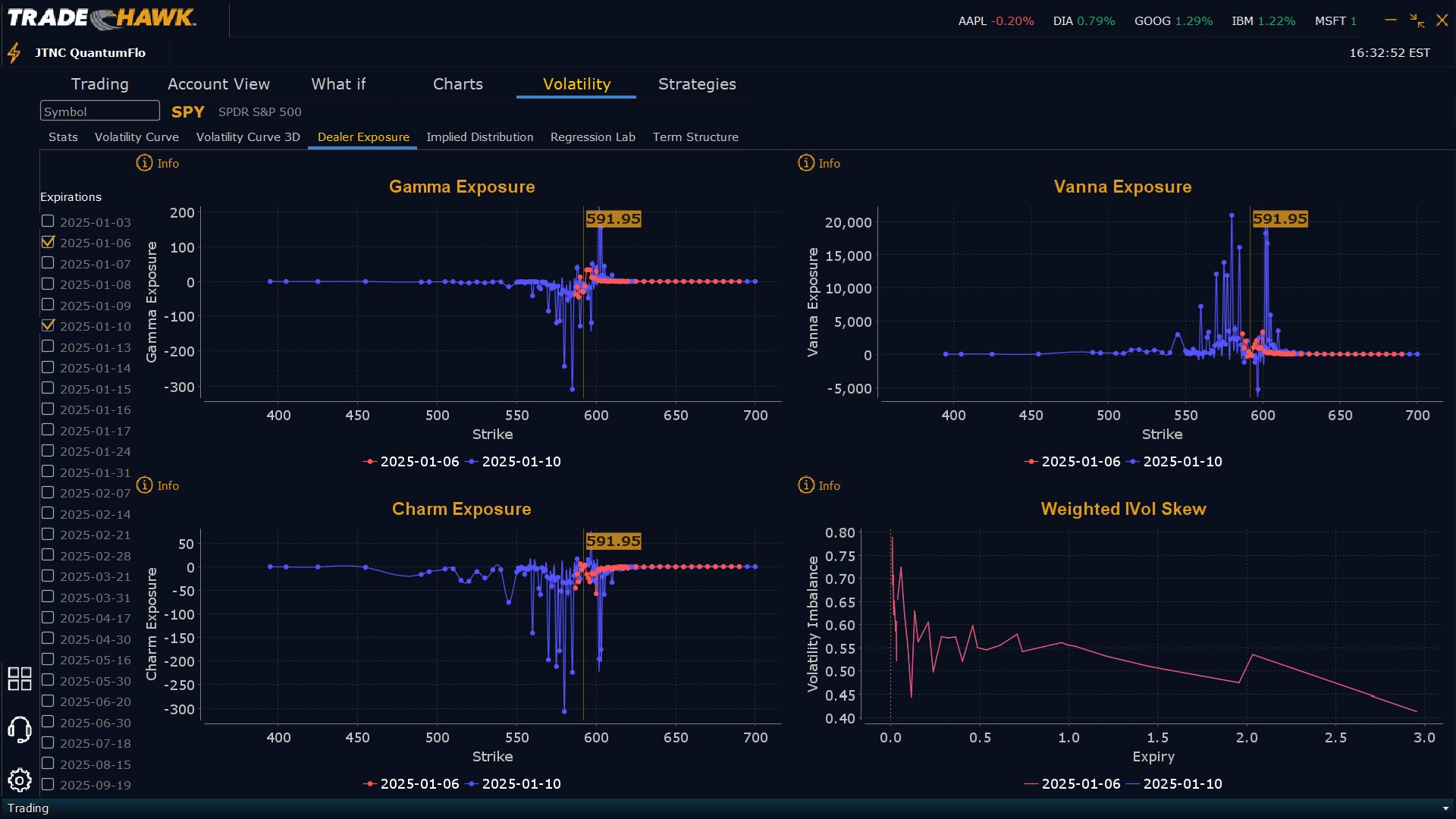
Task: Check the 2025-01-03 expiration
Action: (x=48, y=221)
